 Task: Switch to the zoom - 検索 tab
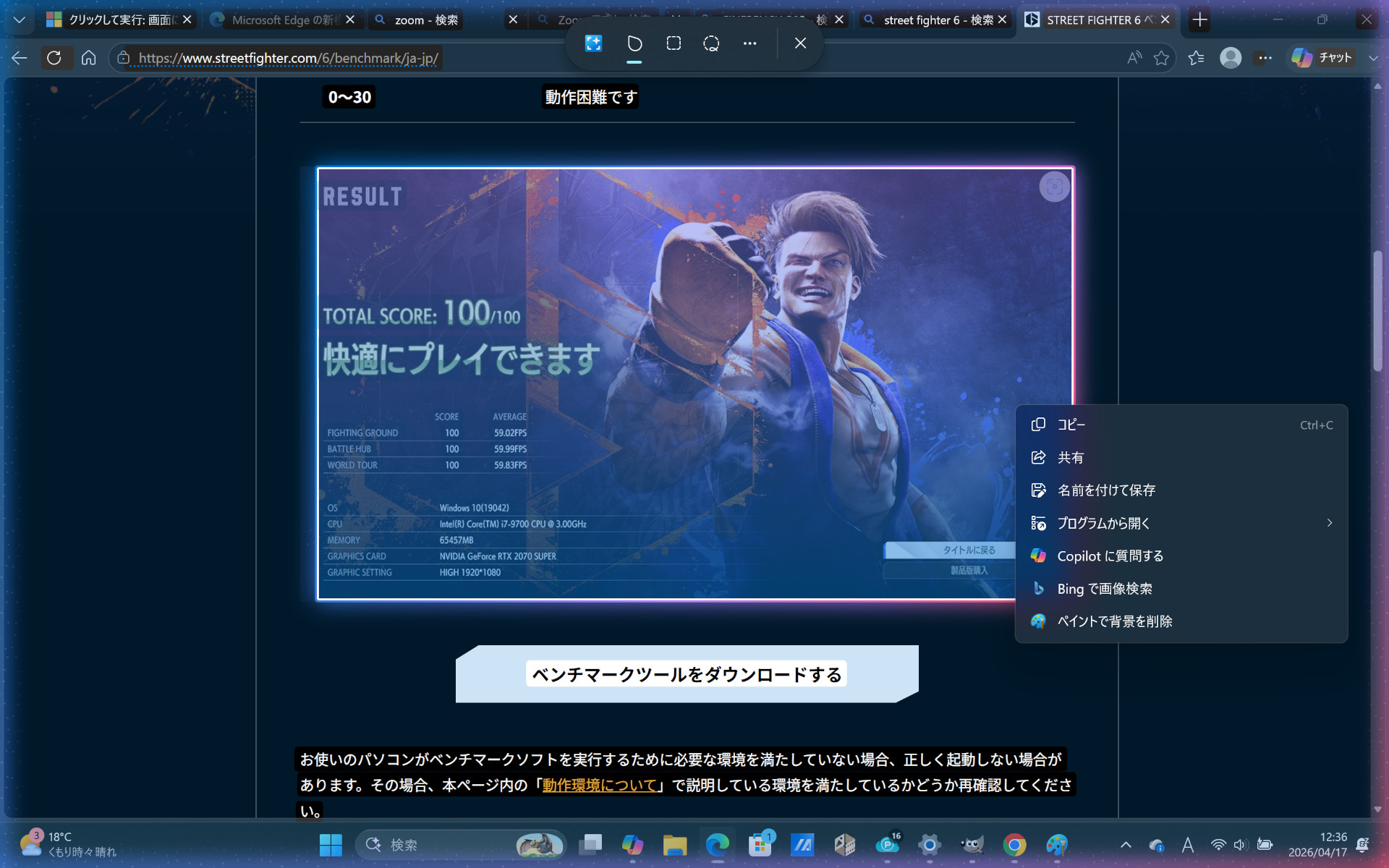coord(426,20)
